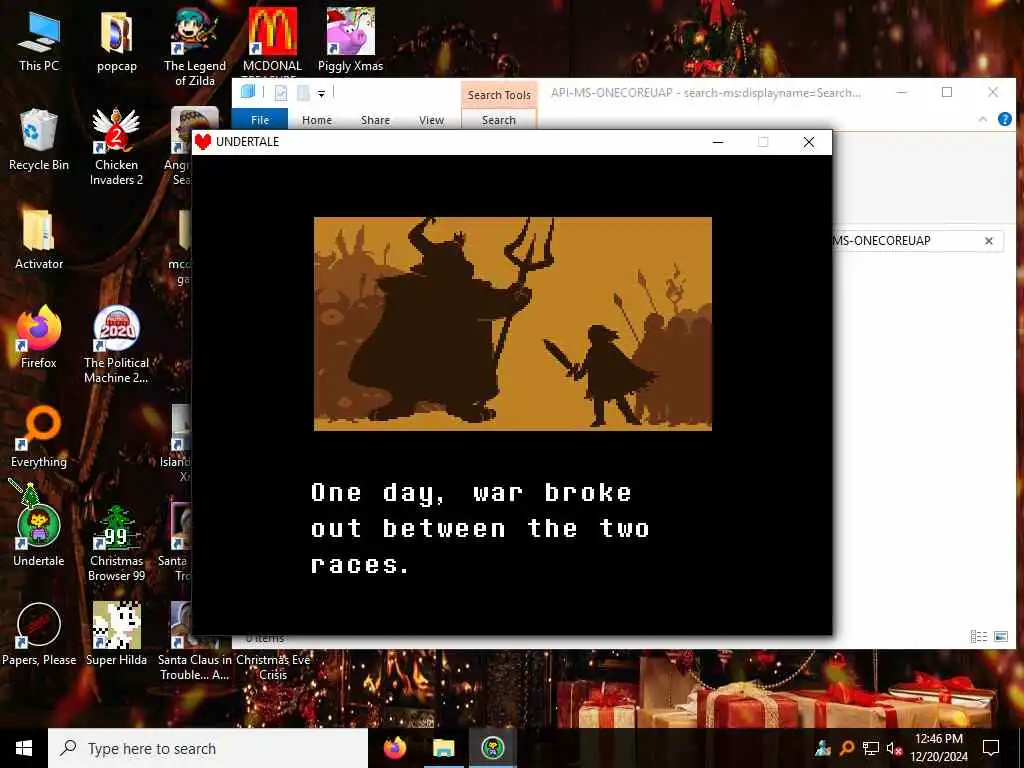Click Explorer quick access properties icon
The image size is (1024, 768).
point(281,93)
